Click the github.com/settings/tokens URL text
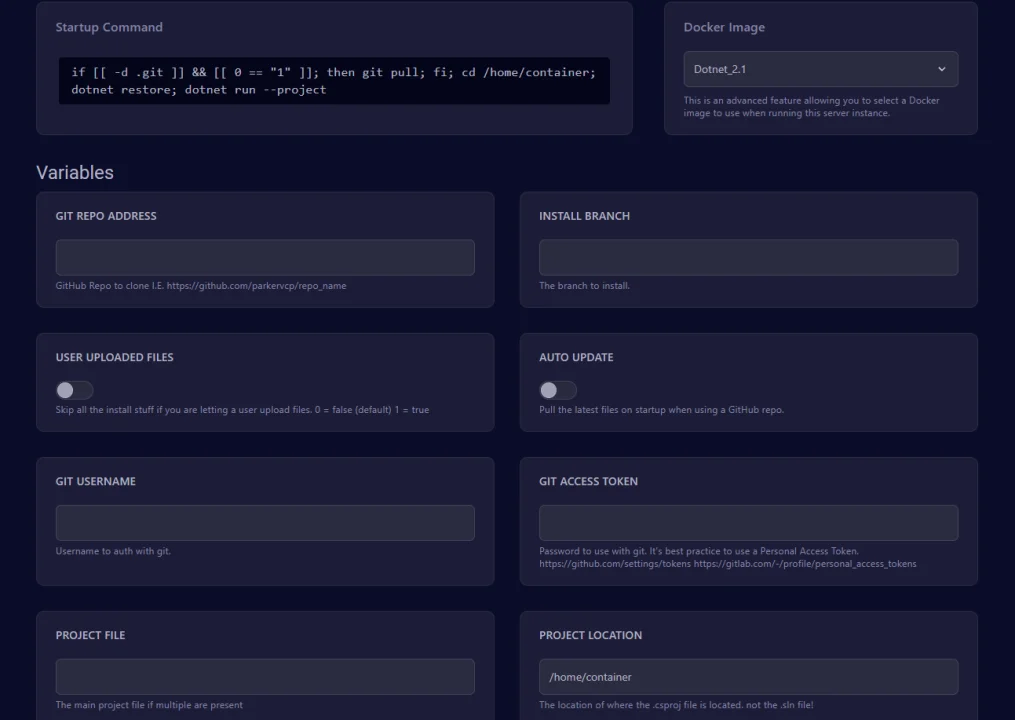 (615, 564)
